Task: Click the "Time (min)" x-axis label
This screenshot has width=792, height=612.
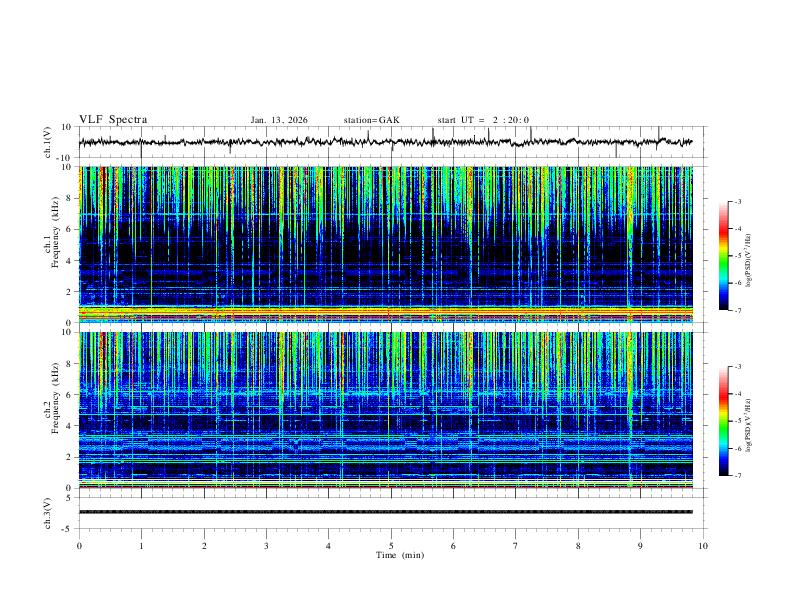Action: (x=400, y=555)
